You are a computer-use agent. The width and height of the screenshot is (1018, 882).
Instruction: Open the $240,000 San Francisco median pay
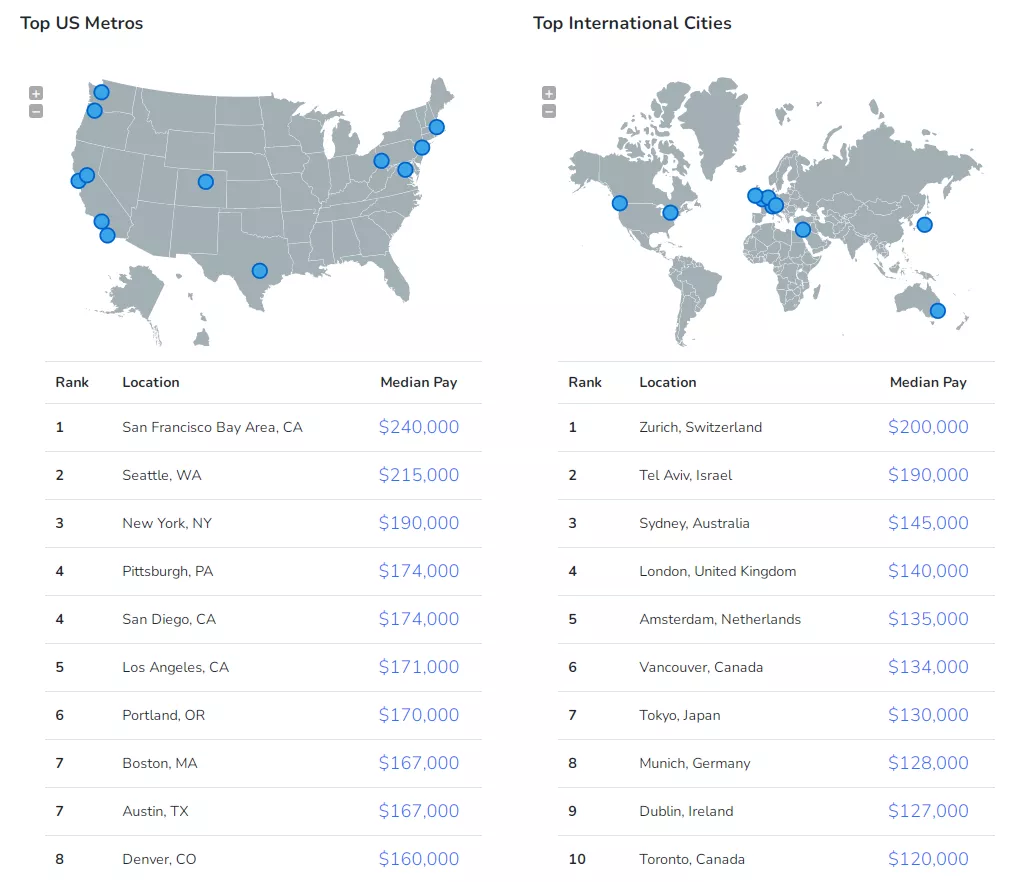click(419, 427)
